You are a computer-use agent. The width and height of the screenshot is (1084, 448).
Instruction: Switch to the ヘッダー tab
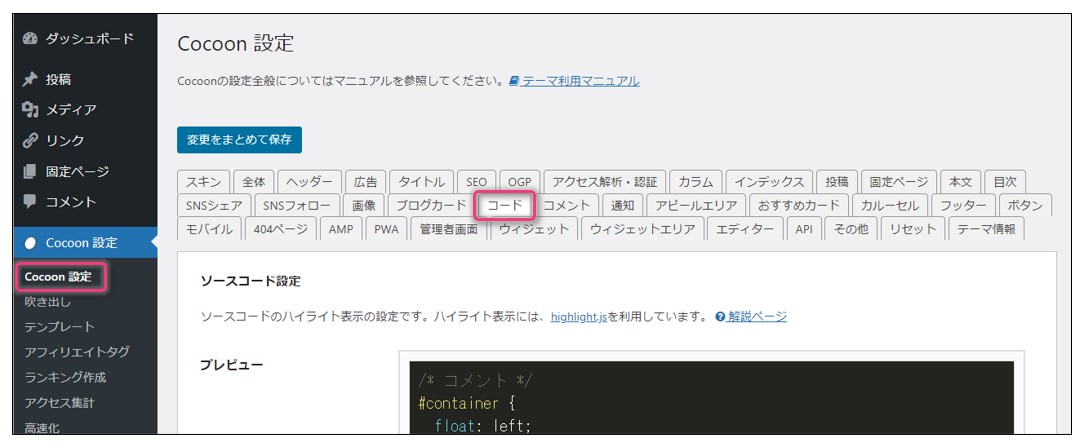coord(309,182)
